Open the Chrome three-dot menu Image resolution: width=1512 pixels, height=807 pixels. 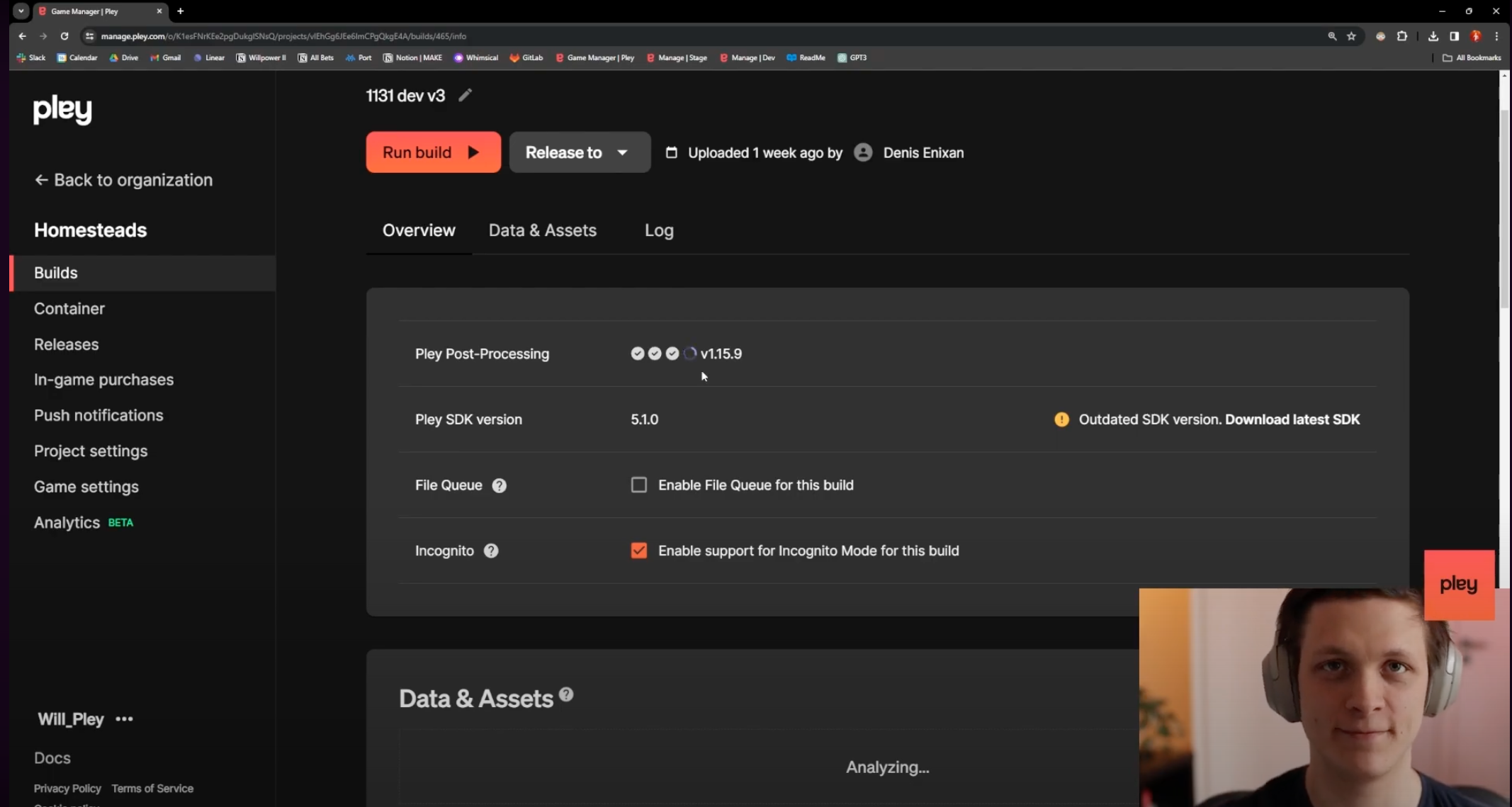[1496, 36]
